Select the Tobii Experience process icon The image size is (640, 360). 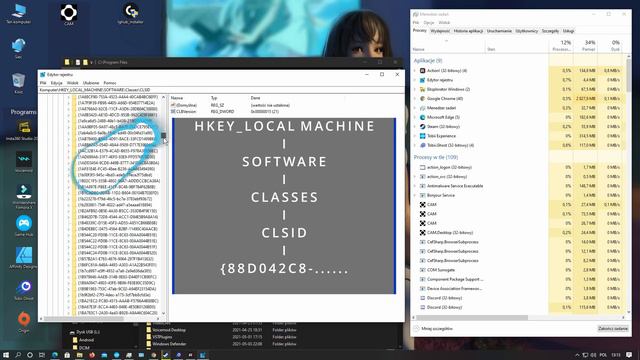[x=422, y=136]
